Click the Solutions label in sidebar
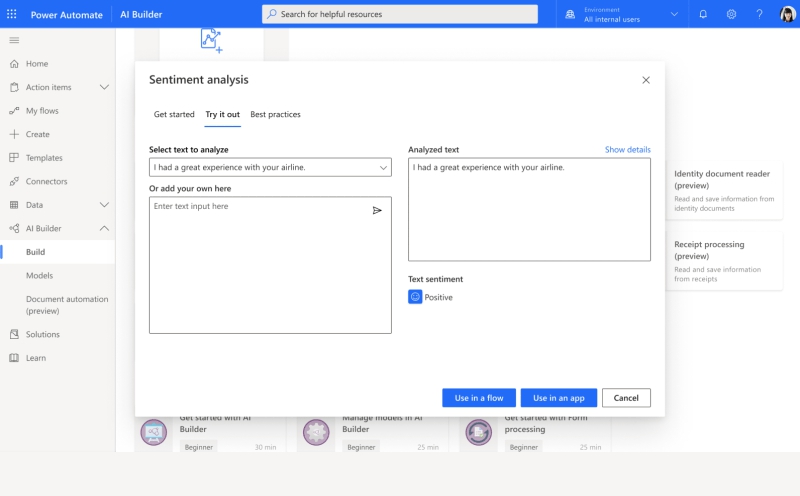The image size is (800, 496). point(43,334)
